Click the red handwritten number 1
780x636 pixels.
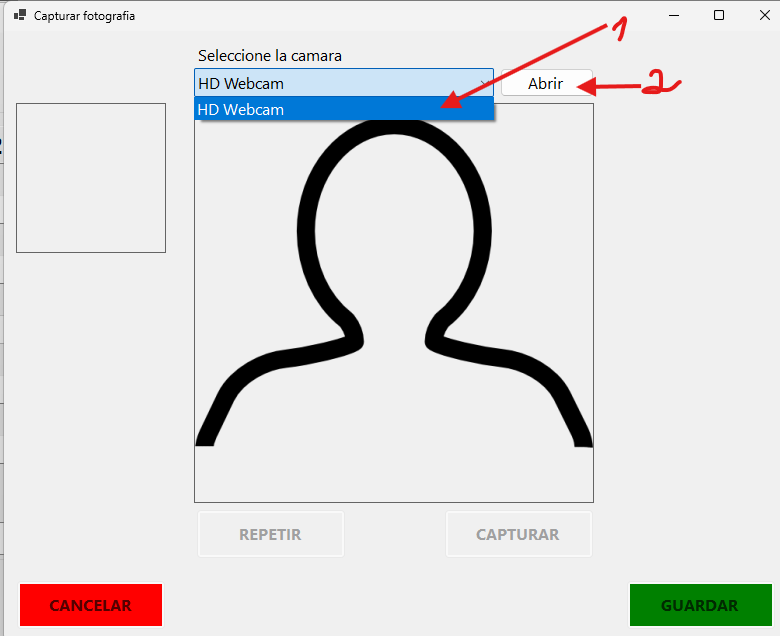point(620,32)
